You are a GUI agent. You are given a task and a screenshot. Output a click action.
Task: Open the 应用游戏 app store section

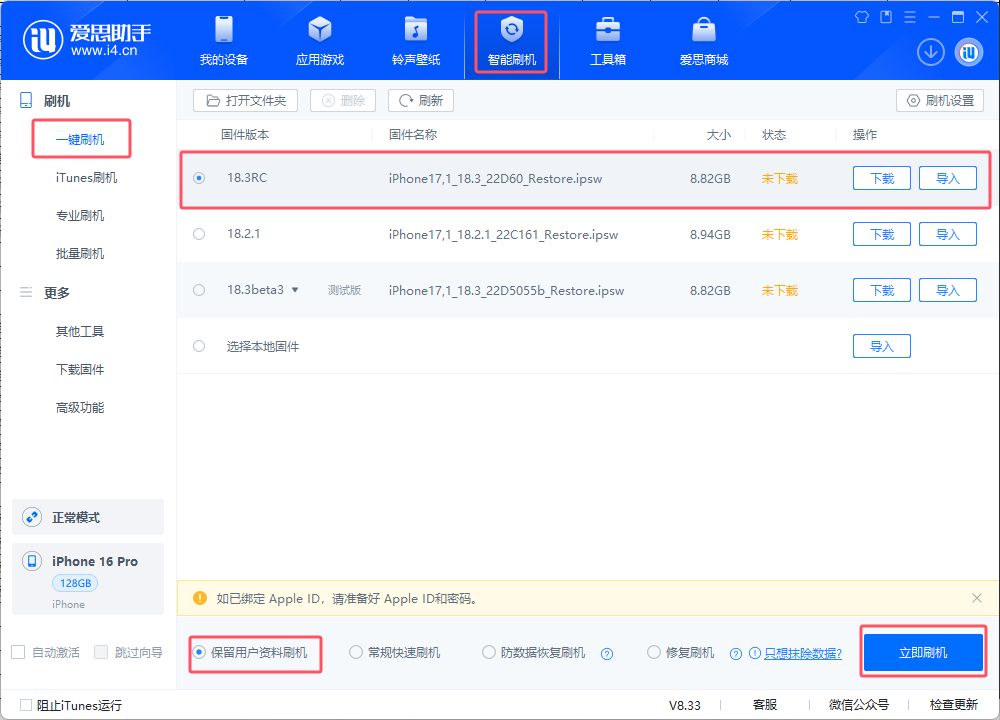(x=320, y=40)
